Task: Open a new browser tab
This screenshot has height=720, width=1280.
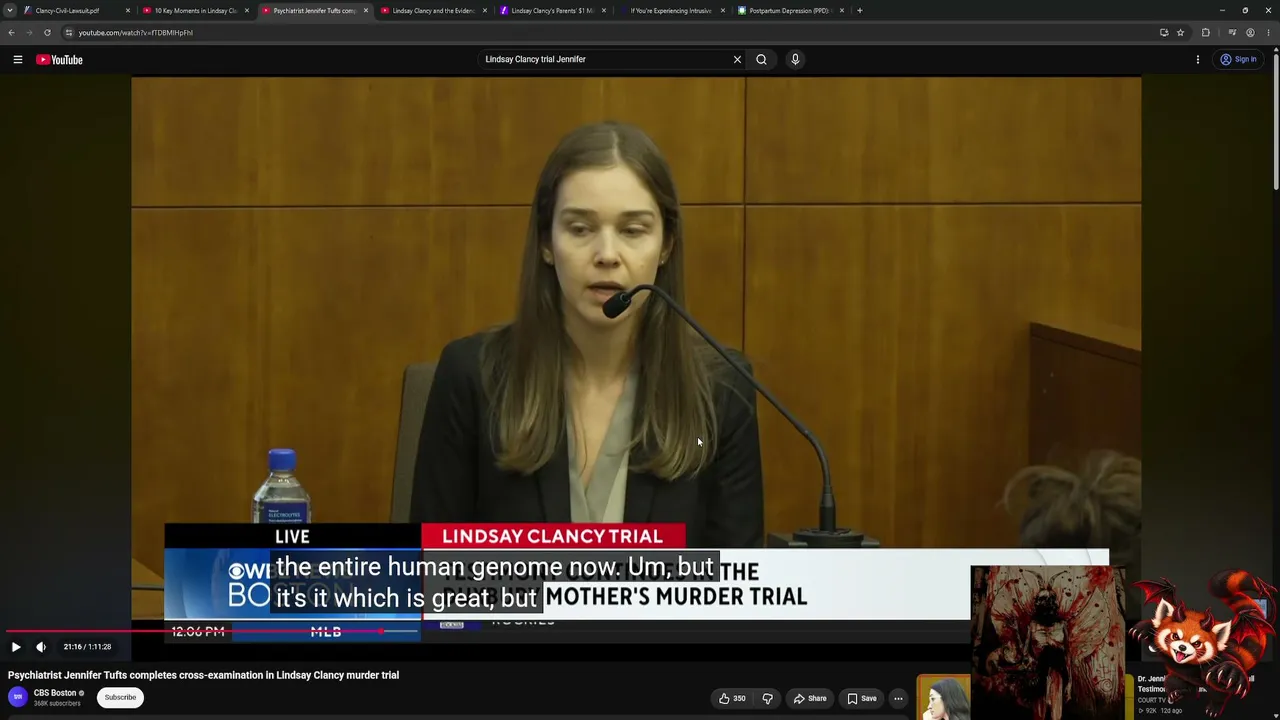Action: pyautogui.click(x=859, y=11)
